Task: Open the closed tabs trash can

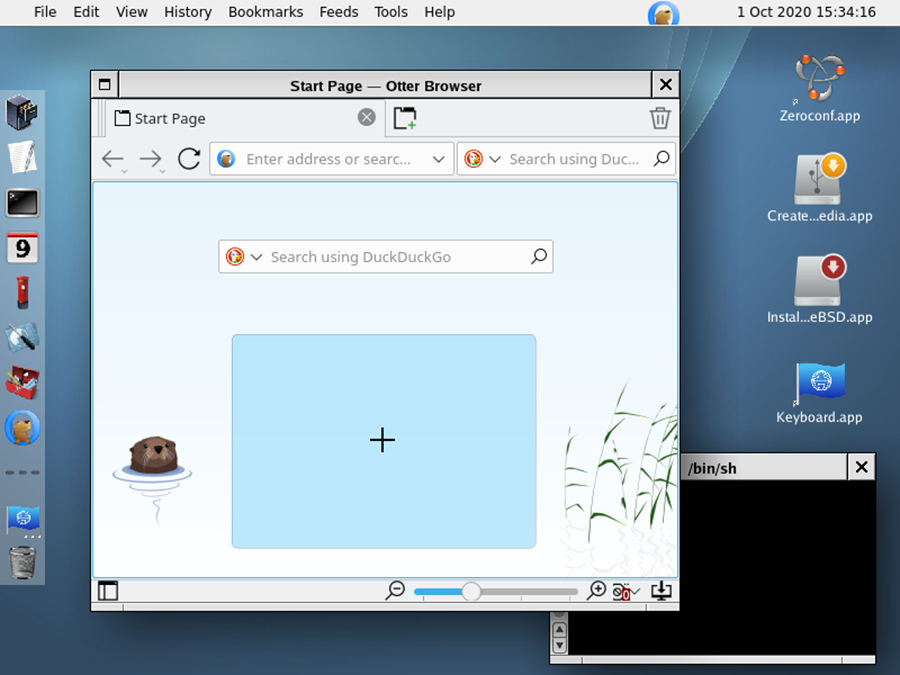Action: (660, 118)
